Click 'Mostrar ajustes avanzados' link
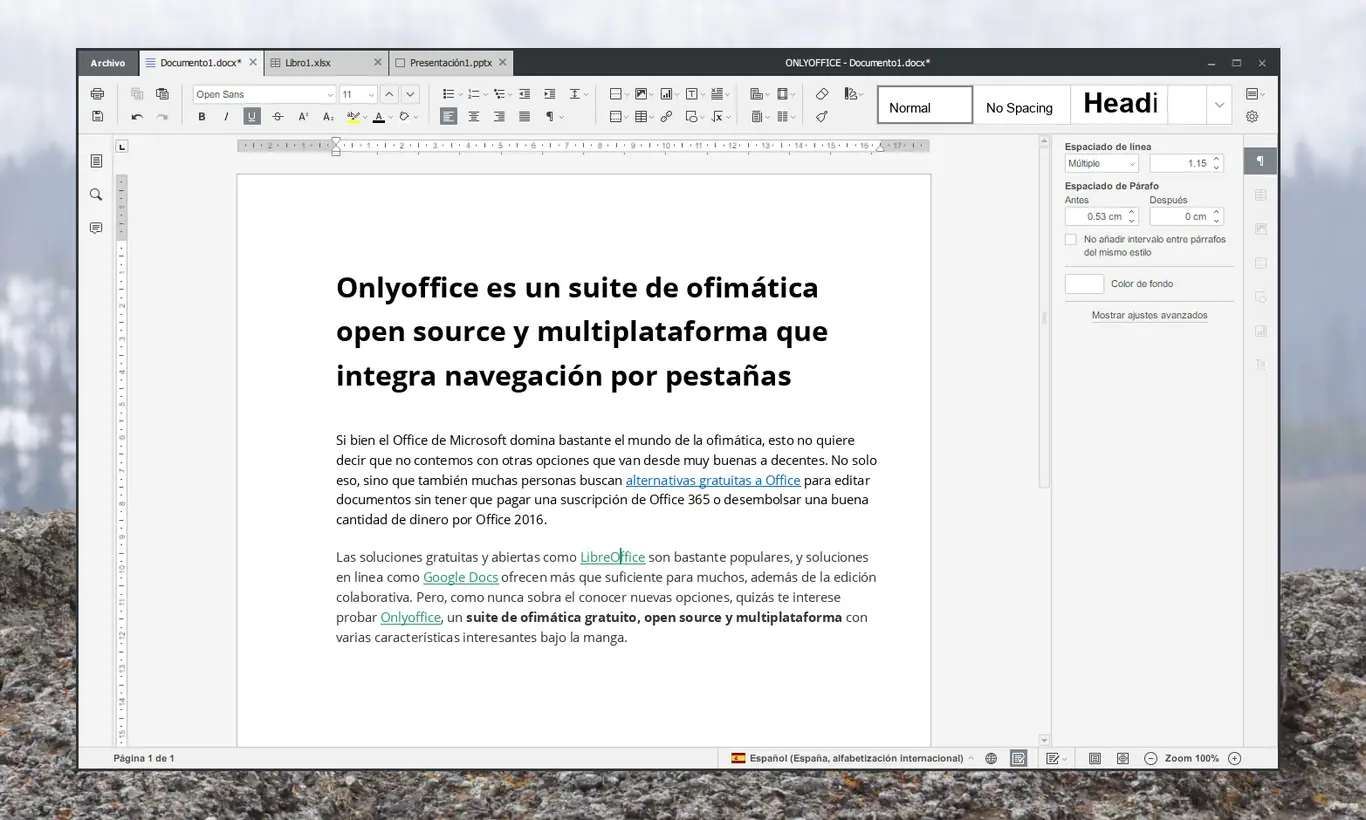The image size is (1366, 820). point(1149,315)
